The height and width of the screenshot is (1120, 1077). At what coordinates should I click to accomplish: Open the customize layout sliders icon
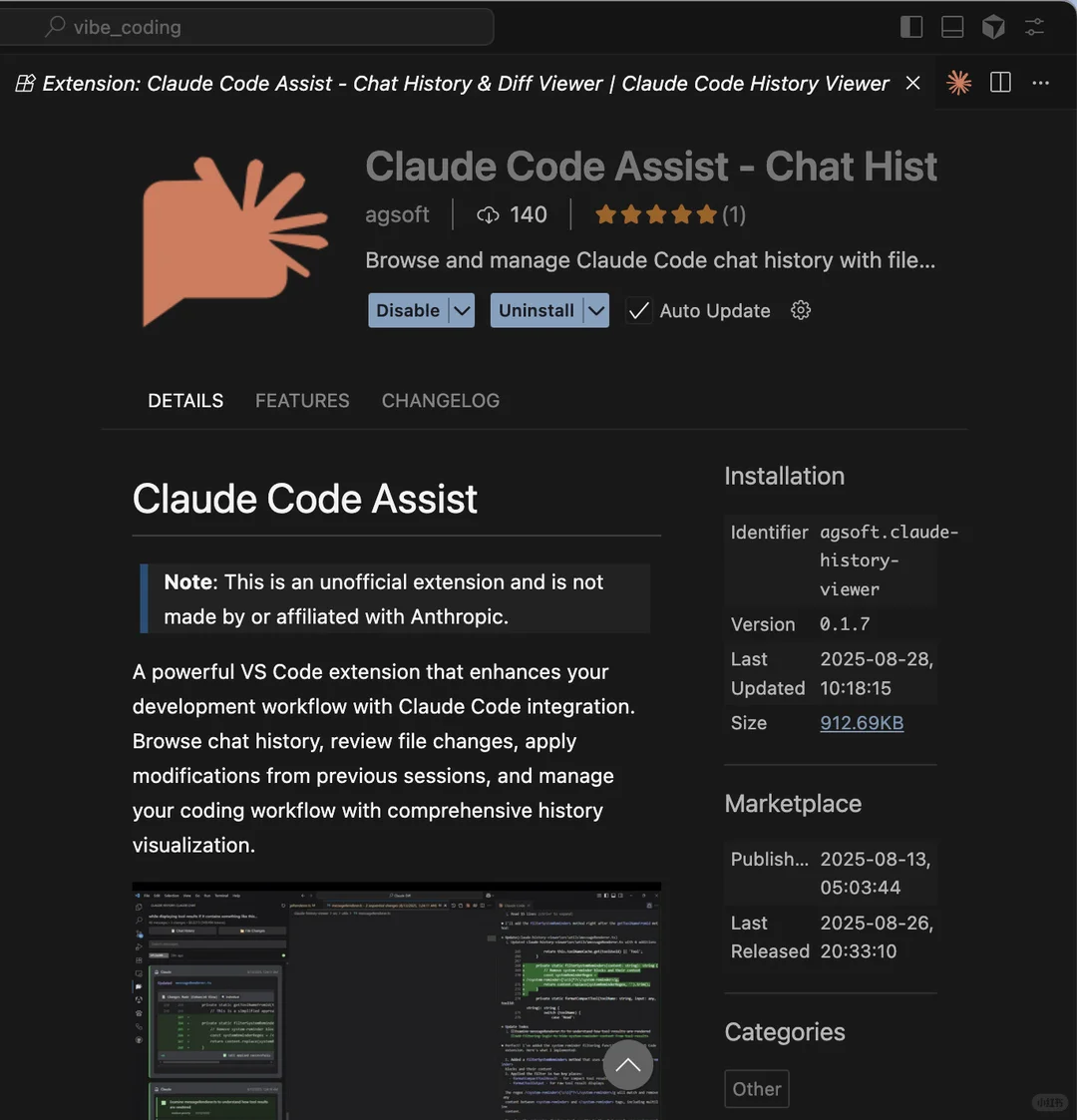click(1034, 27)
